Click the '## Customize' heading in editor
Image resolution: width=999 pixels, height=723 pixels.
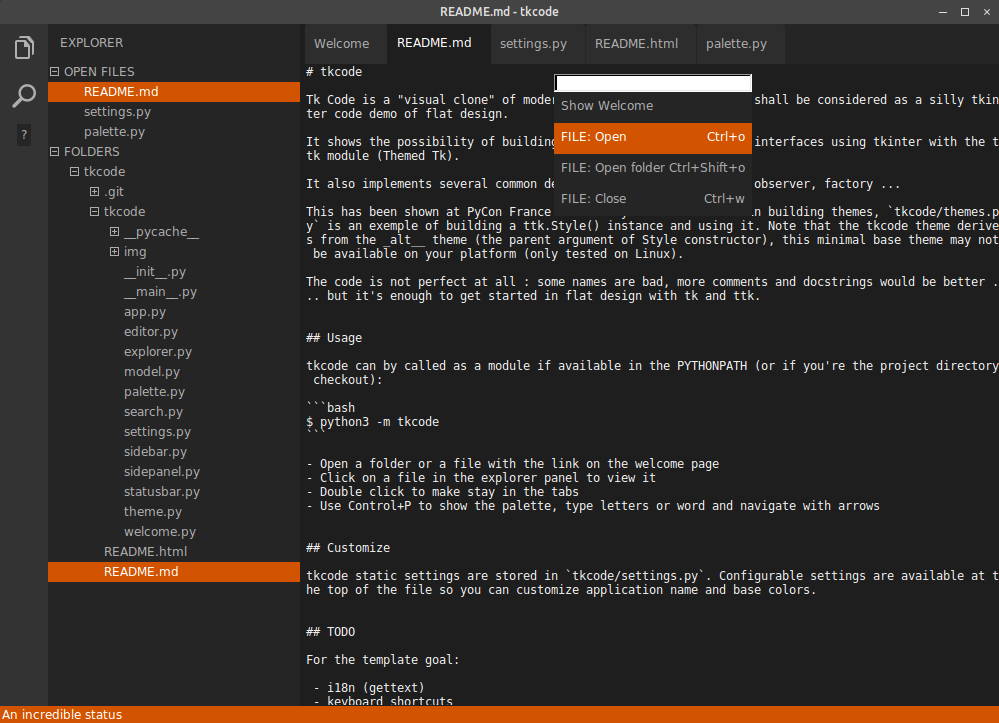pos(348,548)
